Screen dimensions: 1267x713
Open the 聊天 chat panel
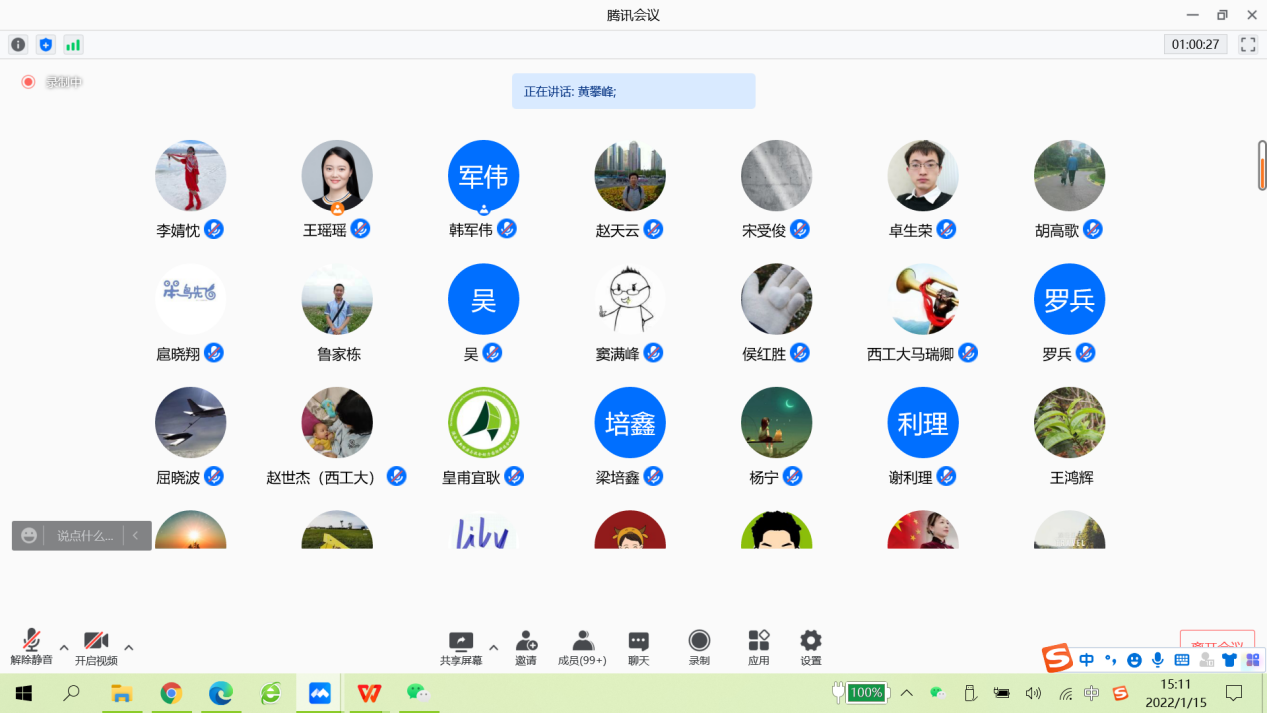(638, 647)
